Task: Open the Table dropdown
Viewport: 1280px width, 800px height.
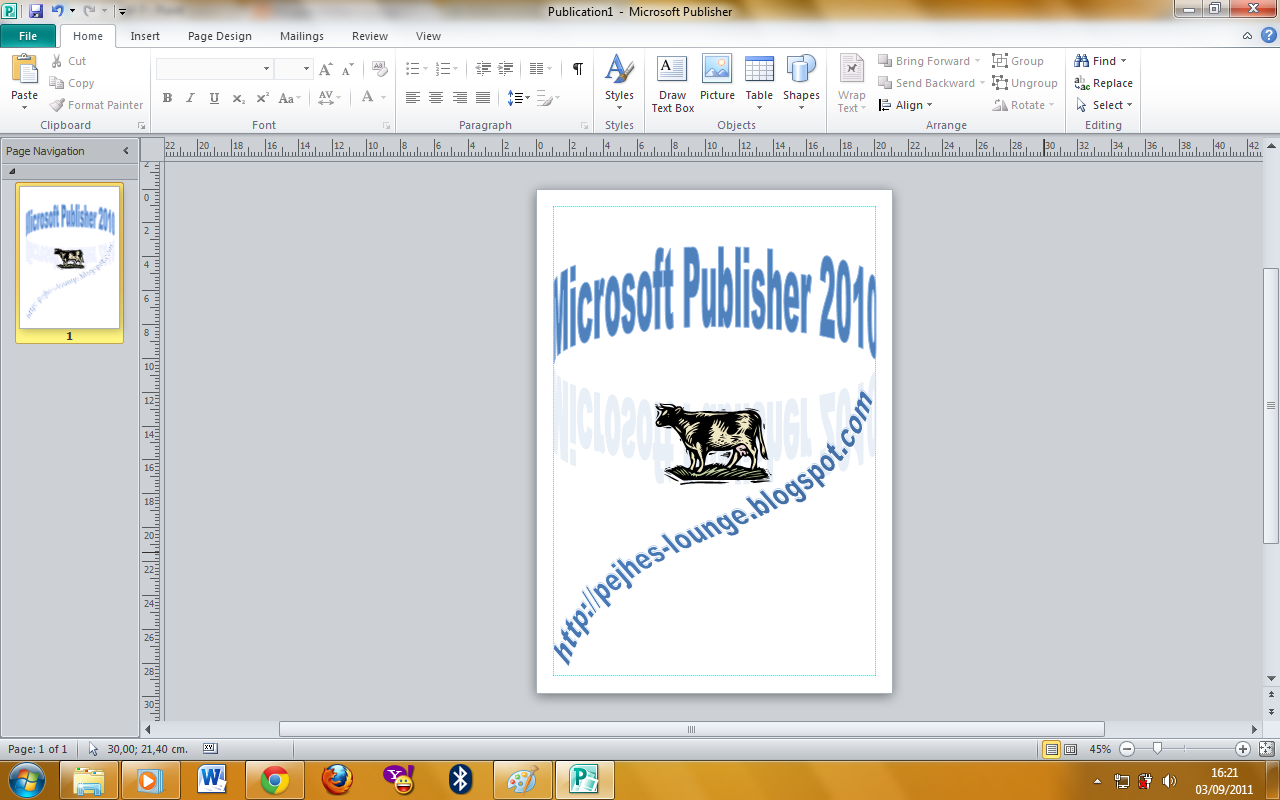Action: (x=759, y=83)
